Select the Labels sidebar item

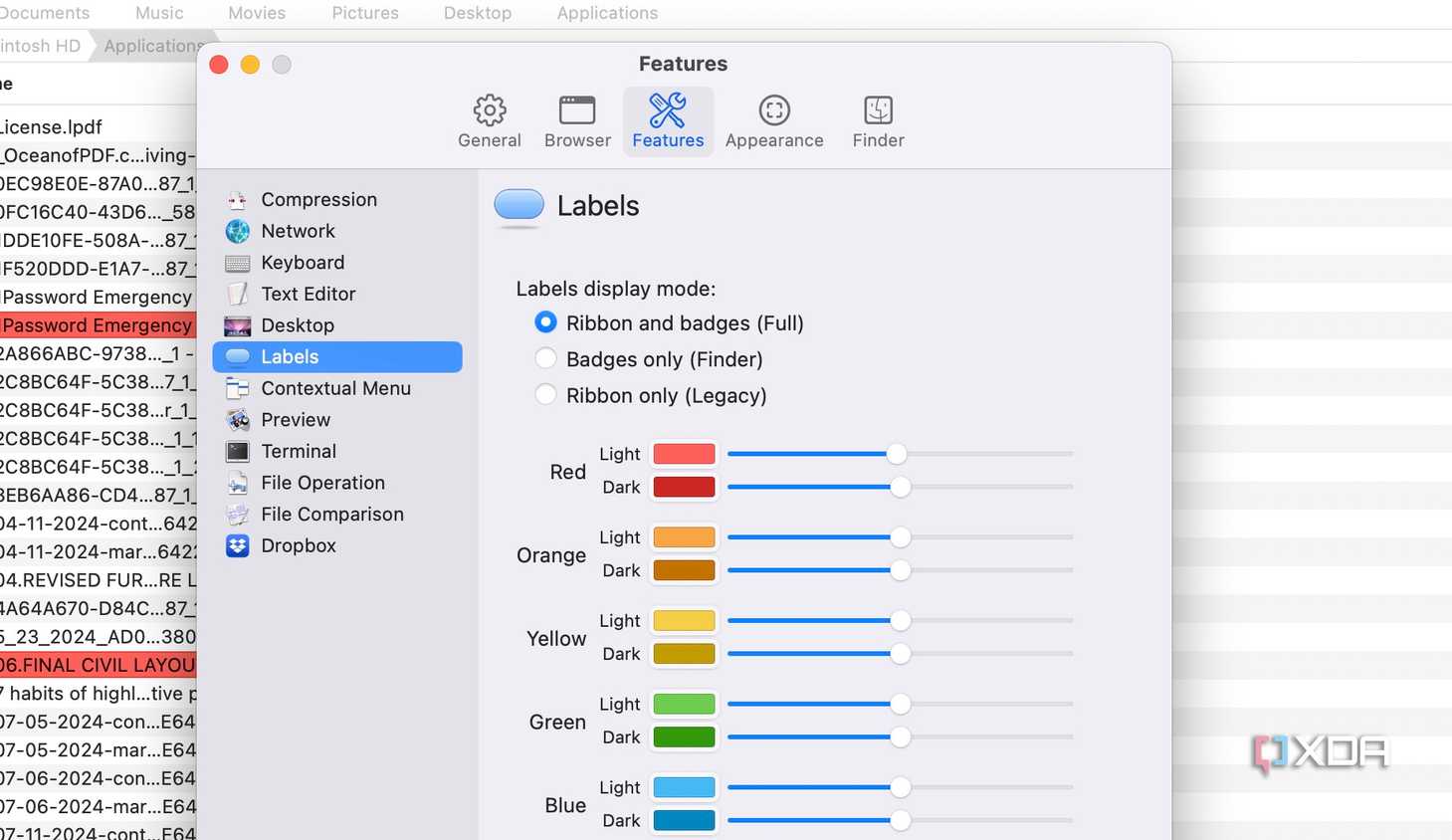[337, 357]
